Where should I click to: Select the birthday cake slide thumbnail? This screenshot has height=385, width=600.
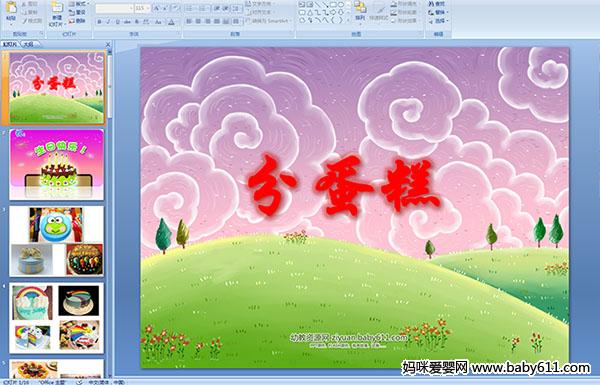point(56,164)
